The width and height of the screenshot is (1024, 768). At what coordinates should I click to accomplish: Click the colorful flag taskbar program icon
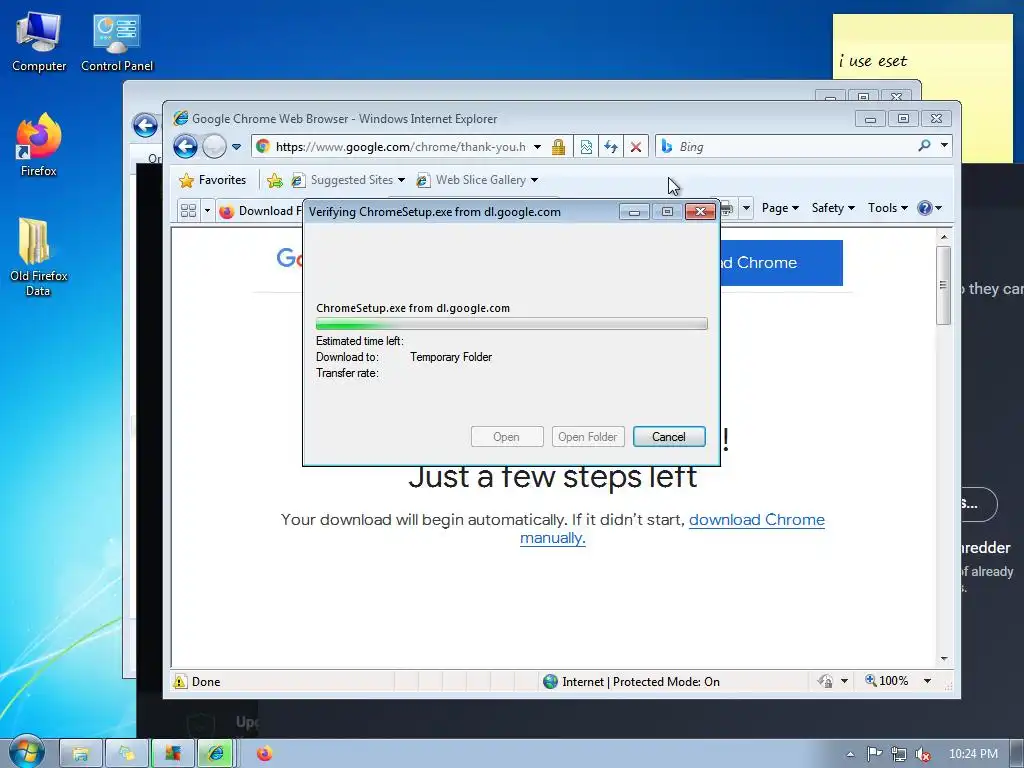coord(172,754)
